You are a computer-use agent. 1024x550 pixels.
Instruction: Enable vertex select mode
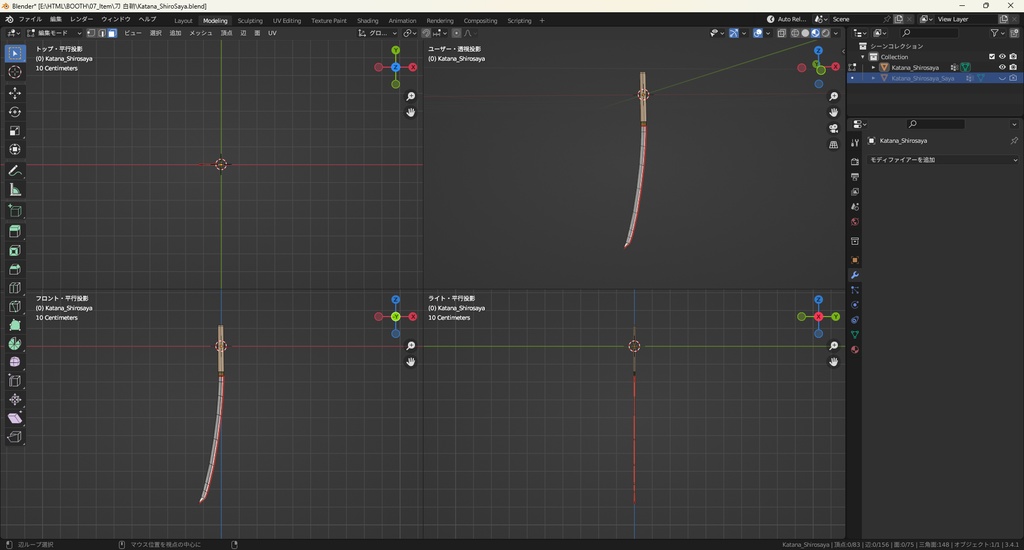[x=92, y=33]
